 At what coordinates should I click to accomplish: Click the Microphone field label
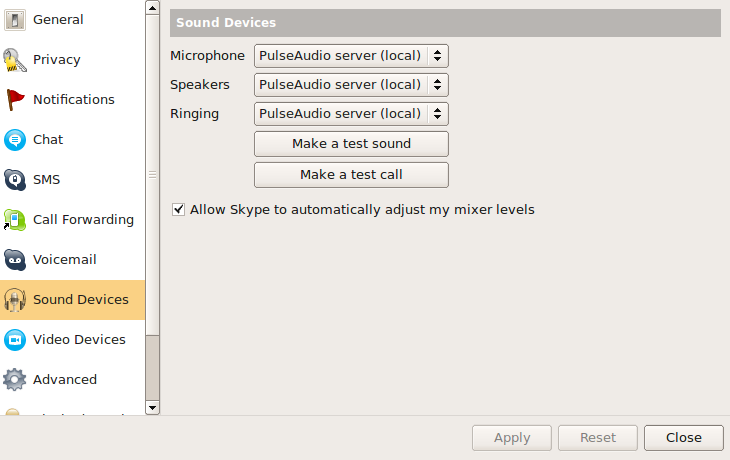[x=207, y=56]
